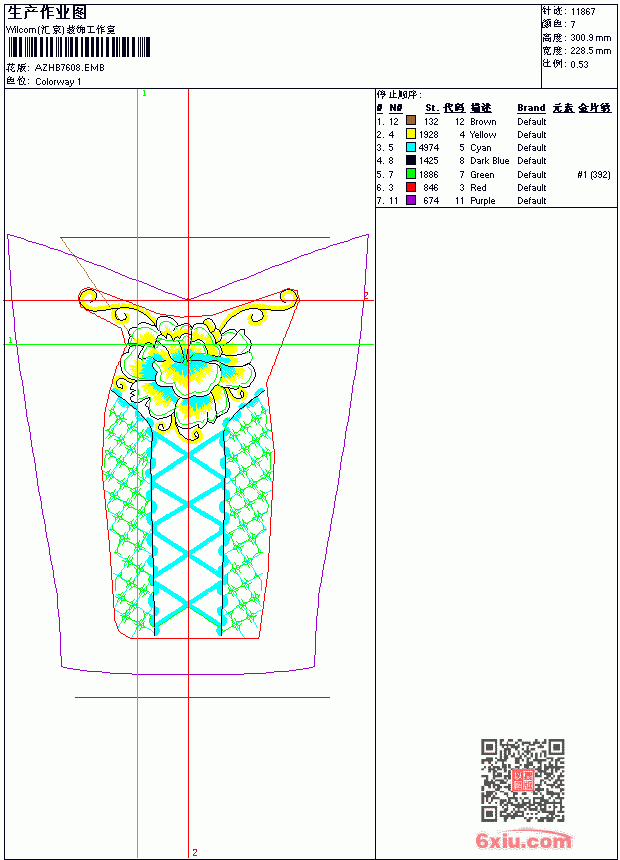620x860 pixels.
Task: Click the AZHB7608.EMB file name
Action: pos(70,67)
